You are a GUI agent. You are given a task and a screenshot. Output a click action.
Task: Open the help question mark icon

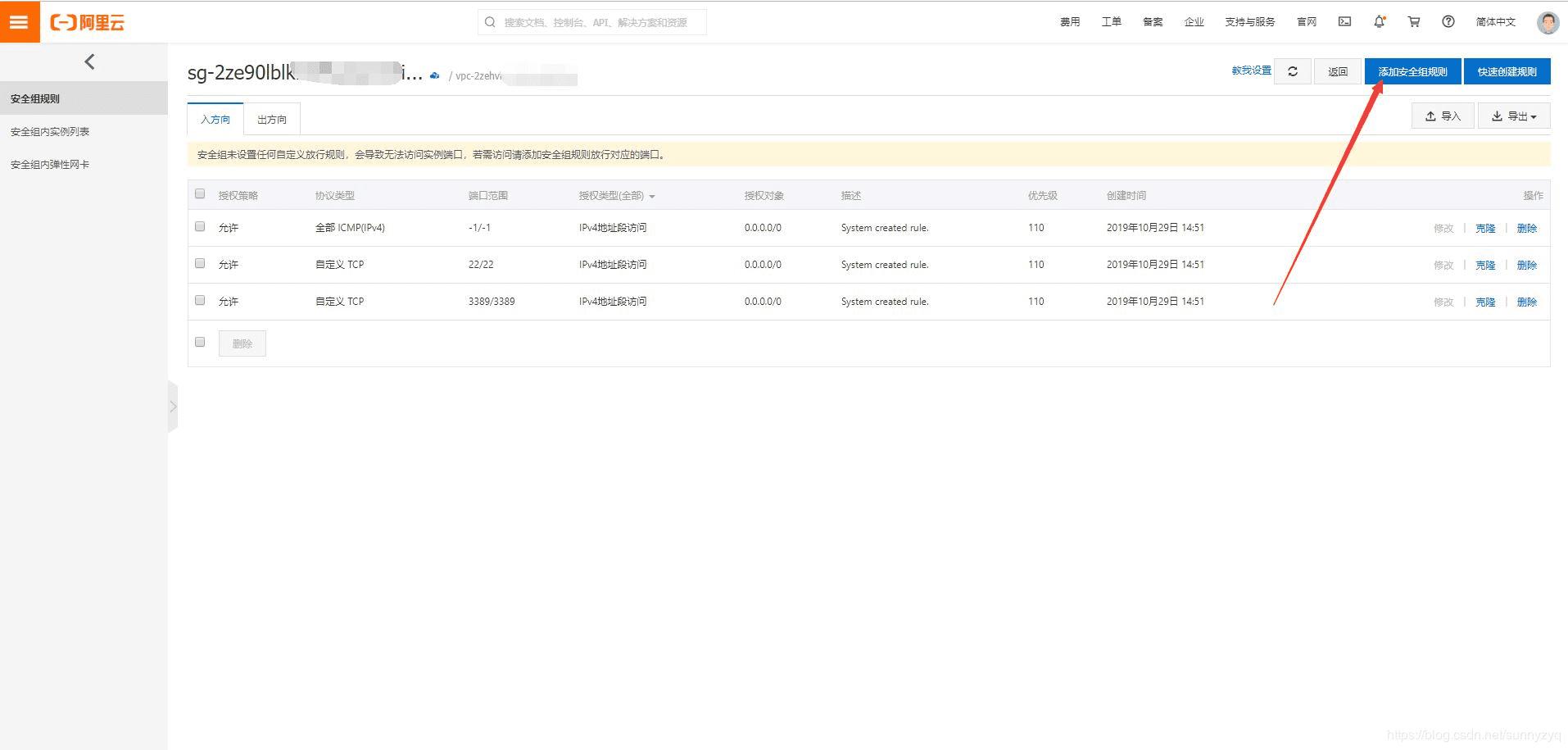point(1448,21)
